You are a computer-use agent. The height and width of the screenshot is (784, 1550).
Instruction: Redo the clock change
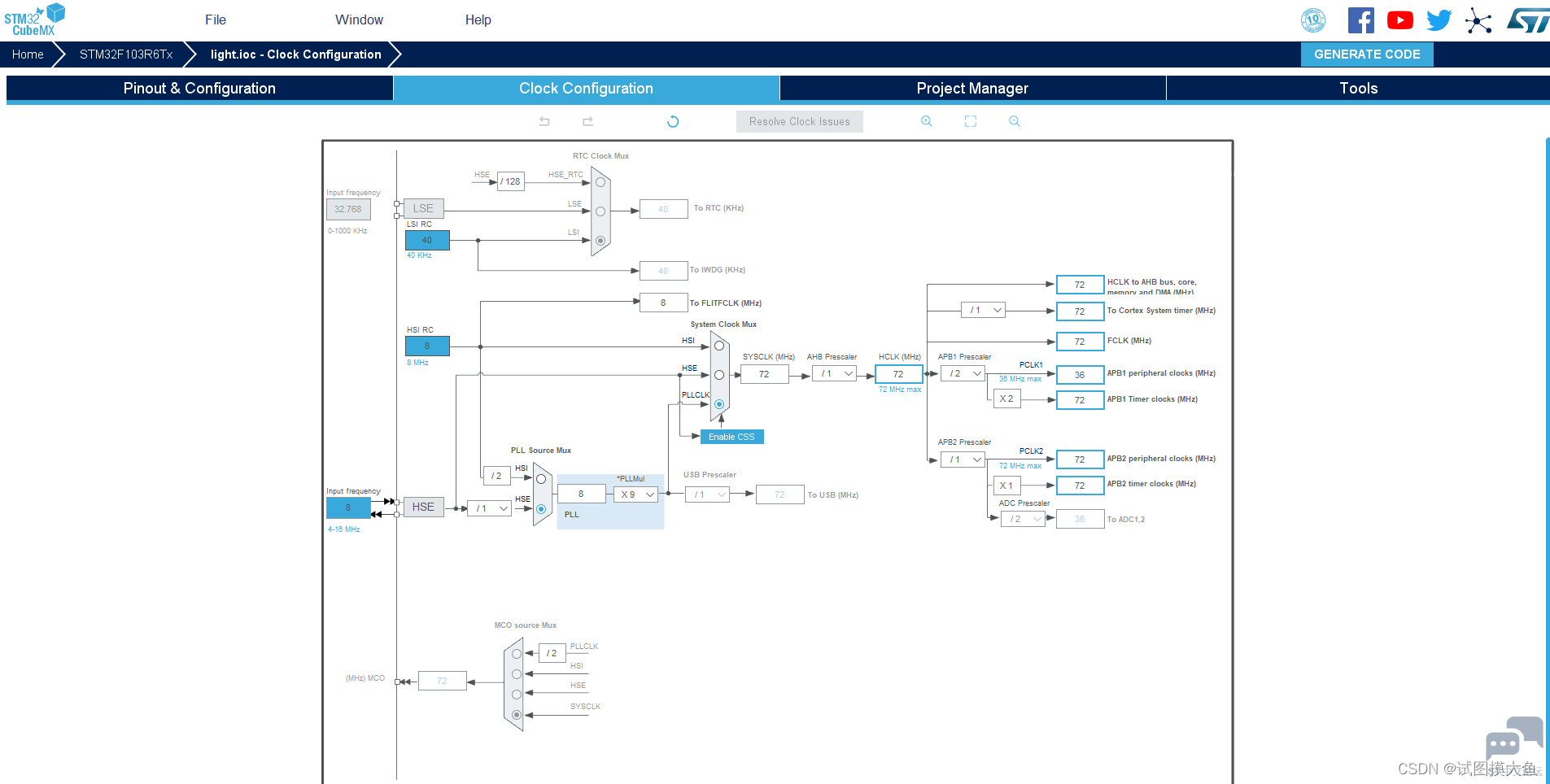click(x=588, y=121)
